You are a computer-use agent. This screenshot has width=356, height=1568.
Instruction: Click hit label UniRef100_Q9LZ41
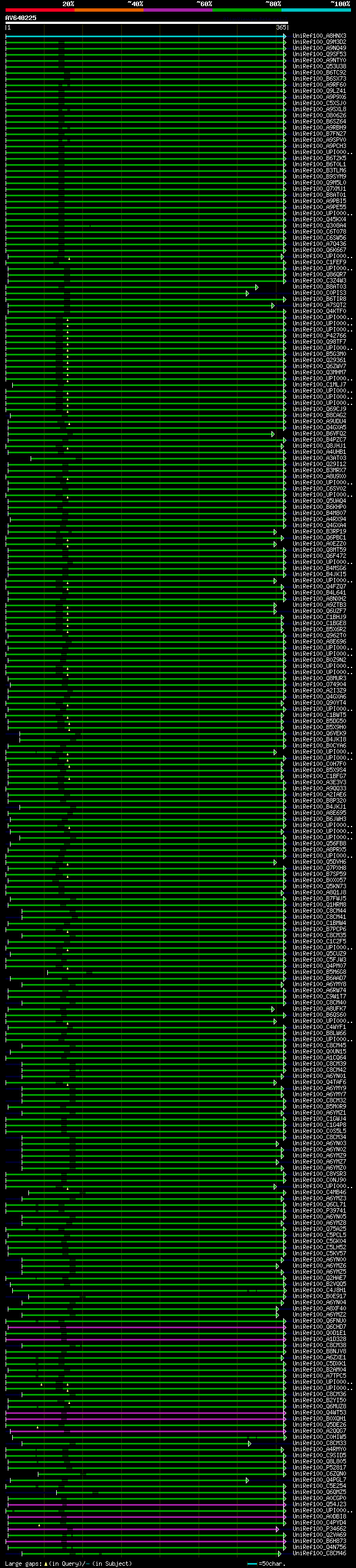click(x=319, y=91)
